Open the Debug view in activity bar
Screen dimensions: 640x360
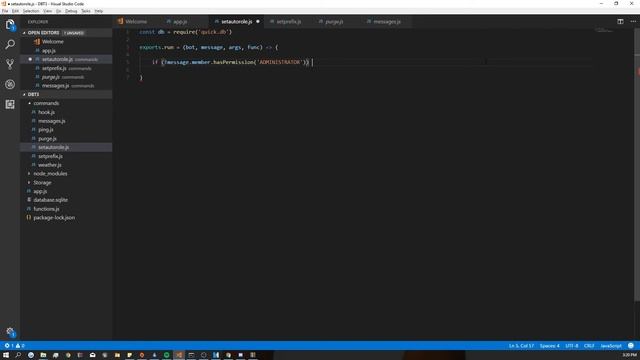pos(10,84)
